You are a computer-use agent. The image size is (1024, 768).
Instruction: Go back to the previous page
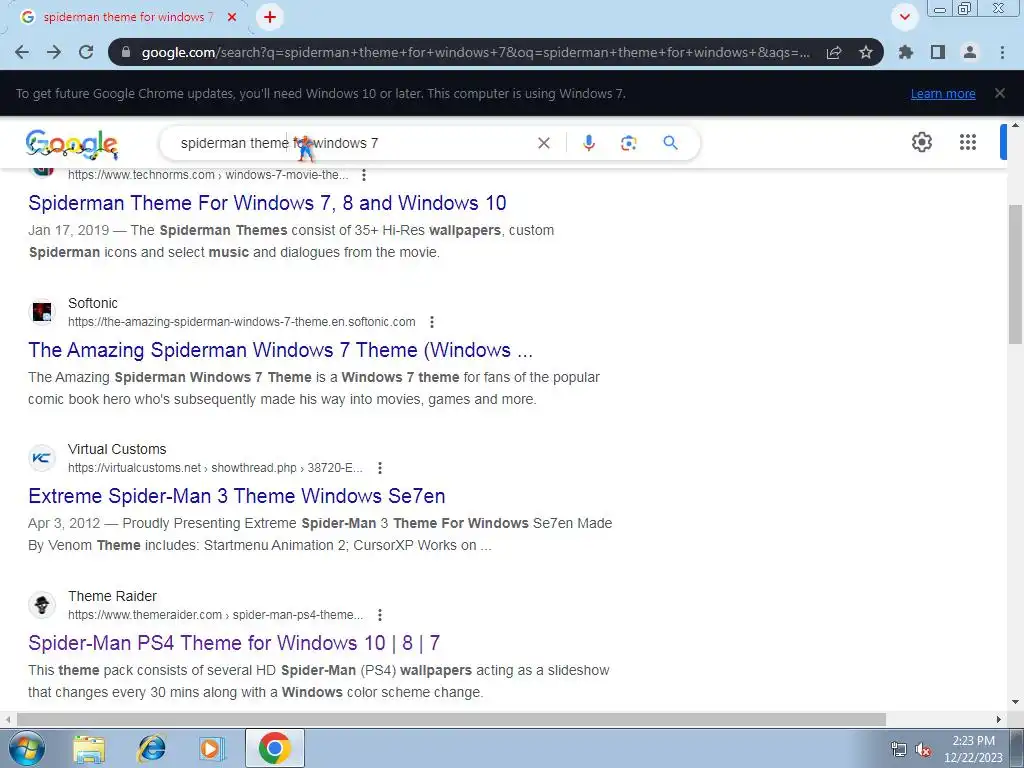22,52
